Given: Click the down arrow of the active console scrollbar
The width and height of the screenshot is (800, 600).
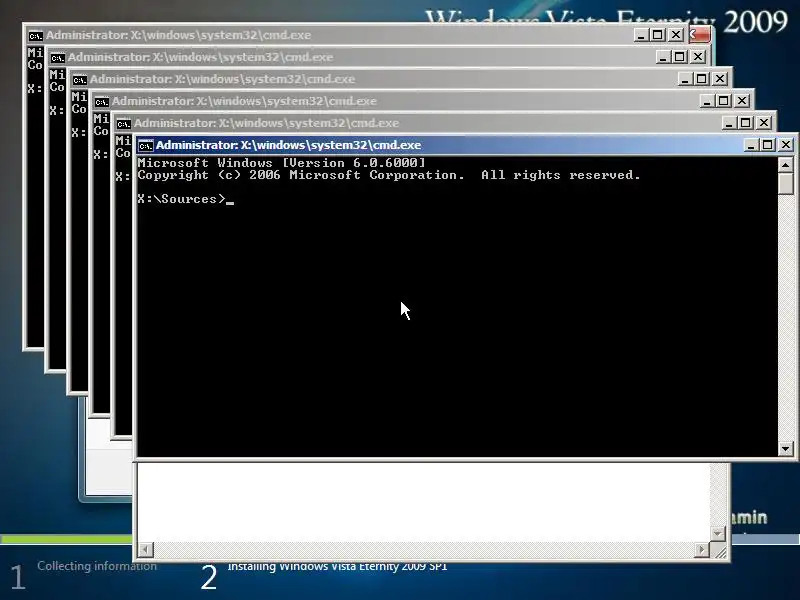Looking at the screenshot, I should (785, 449).
